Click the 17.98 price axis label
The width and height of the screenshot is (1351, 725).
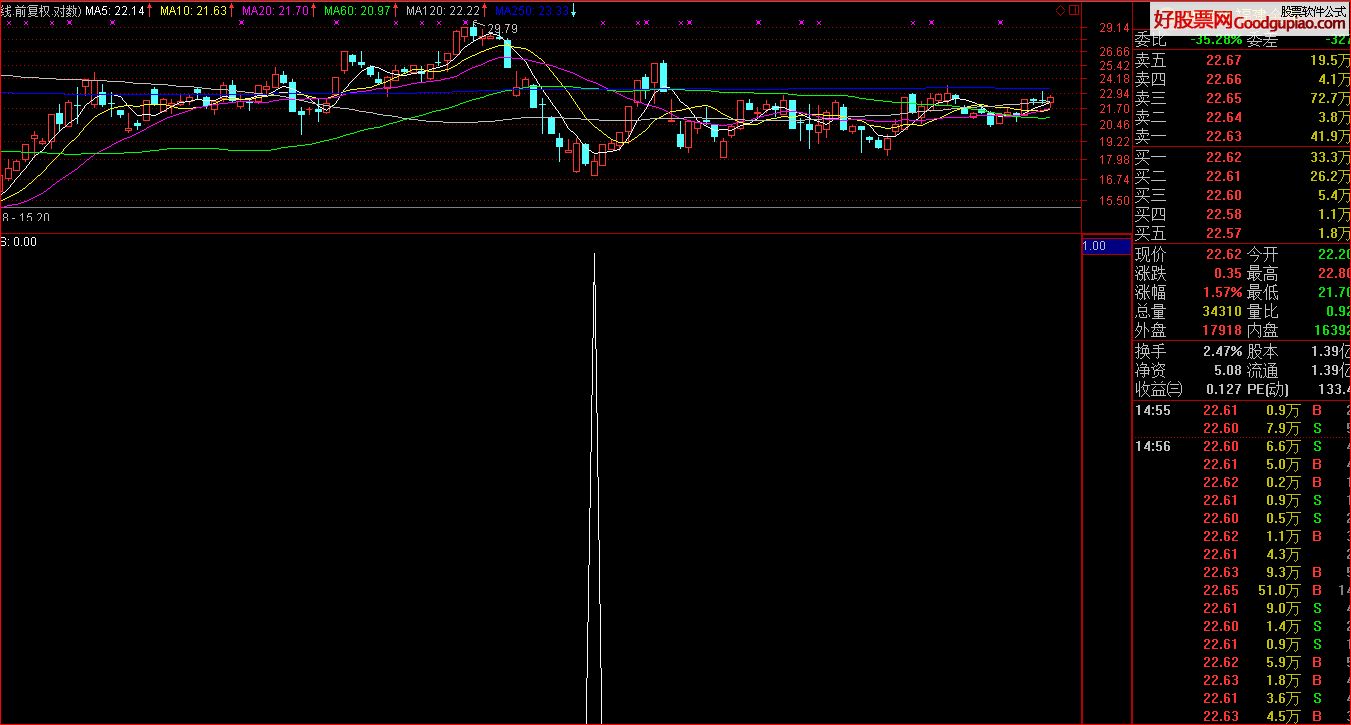(1113, 160)
